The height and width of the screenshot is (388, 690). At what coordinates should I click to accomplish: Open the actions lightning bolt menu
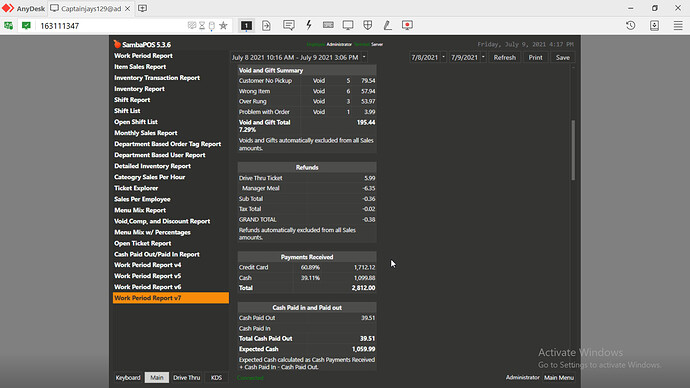point(309,26)
